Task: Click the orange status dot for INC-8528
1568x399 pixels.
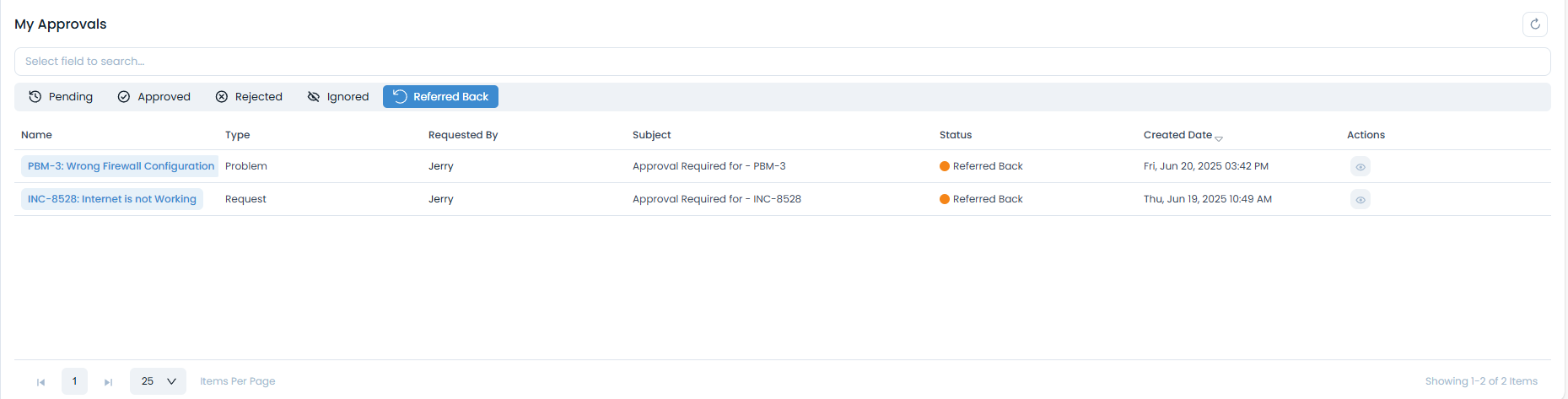Action: (945, 199)
